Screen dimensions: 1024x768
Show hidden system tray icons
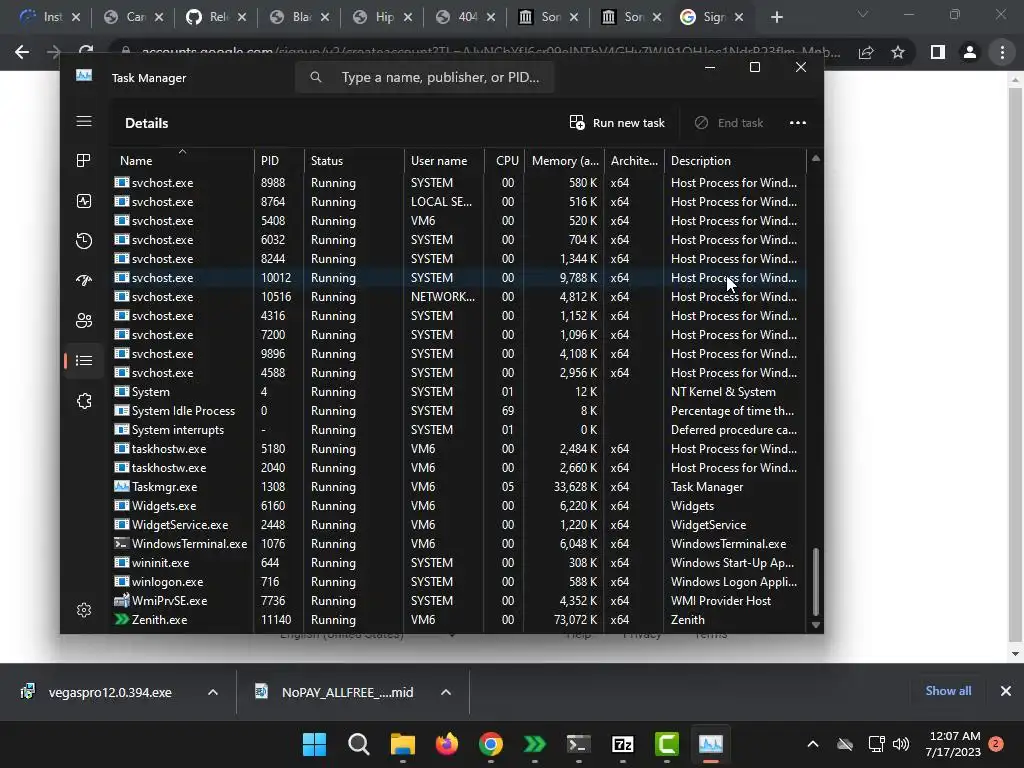pos(813,744)
